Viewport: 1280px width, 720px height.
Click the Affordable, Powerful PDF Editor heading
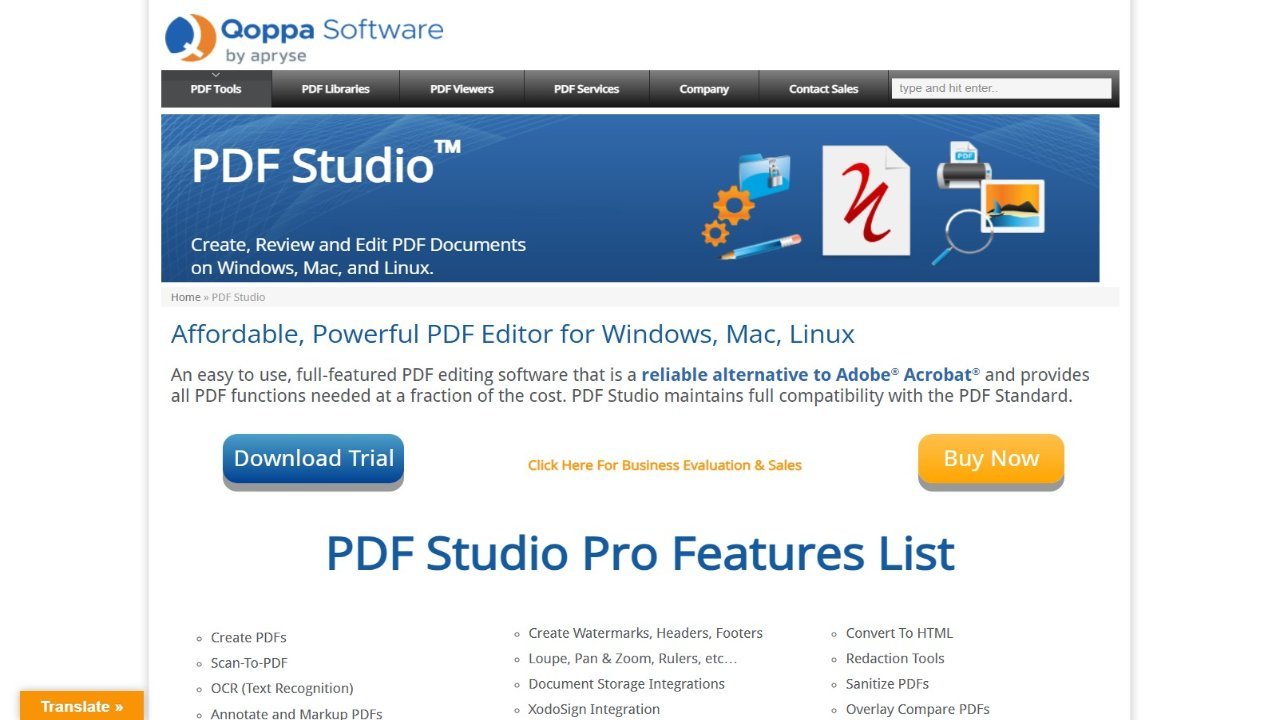513,334
